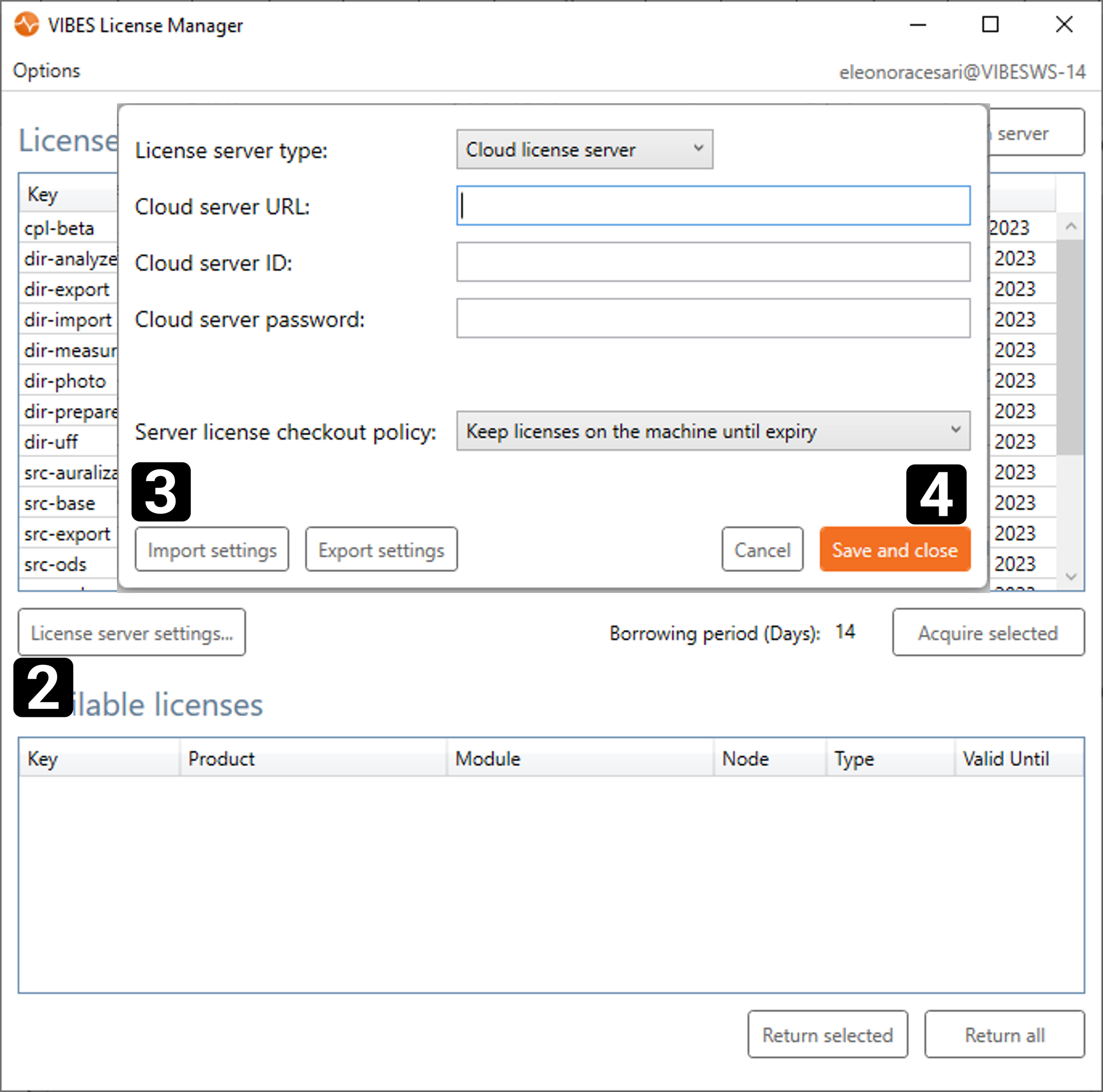The width and height of the screenshot is (1103, 1092).
Task: Click Acquire selected button
Action: (988, 632)
